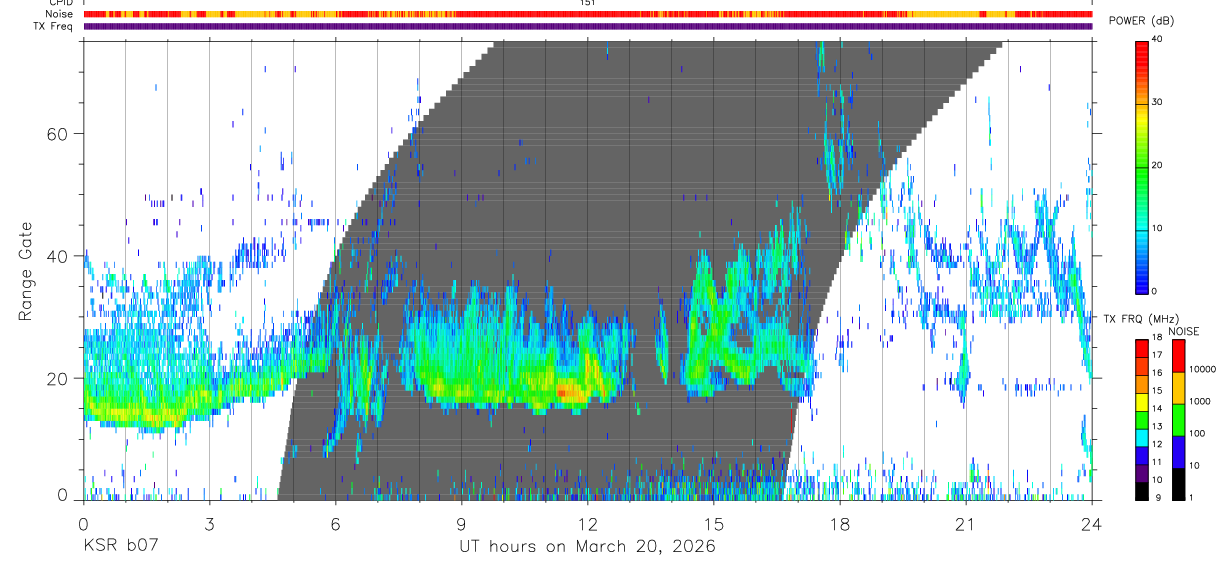1228x567 pixels.
Task: Click the 'TX FRQ (MHz)' legend title
Action: click(x=1141, y=319)
